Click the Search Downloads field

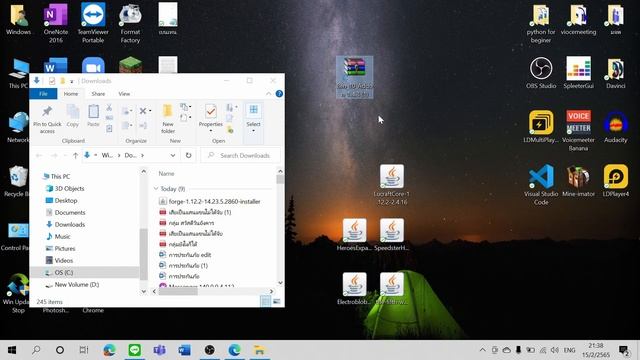[241, 156]
